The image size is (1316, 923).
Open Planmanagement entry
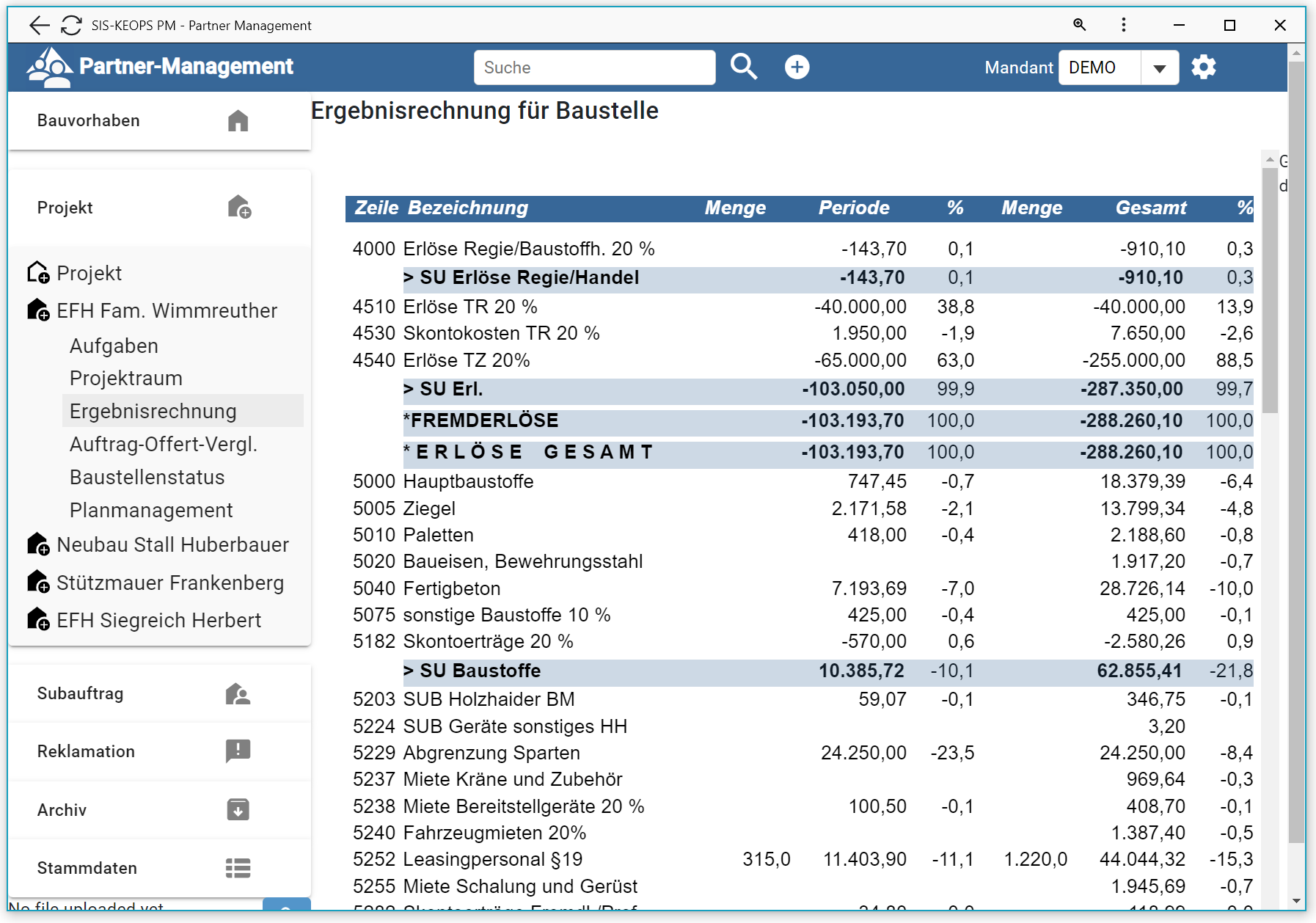coord(151,510)
